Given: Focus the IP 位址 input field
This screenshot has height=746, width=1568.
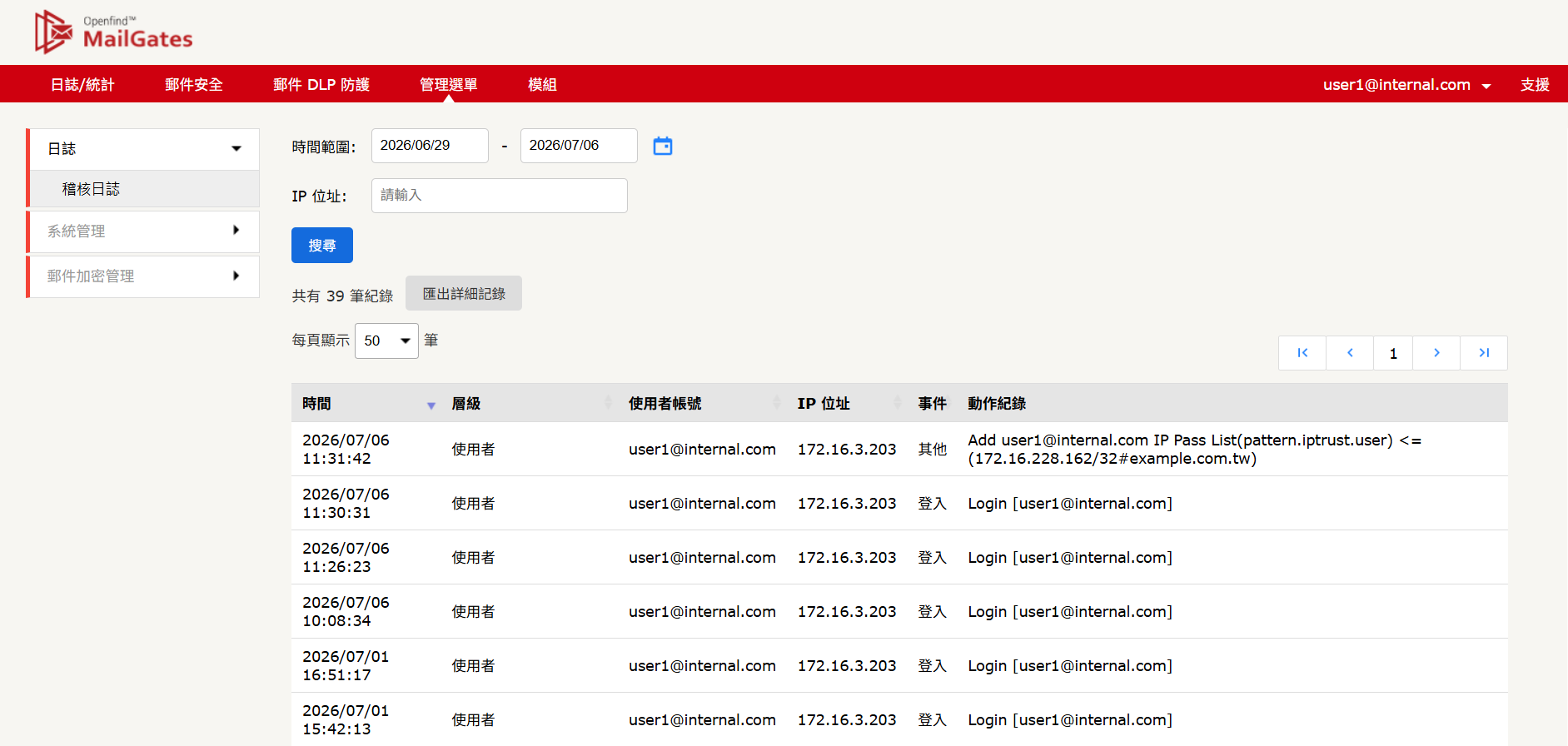Looking at the screenshot, I should [x=500, y=196].
